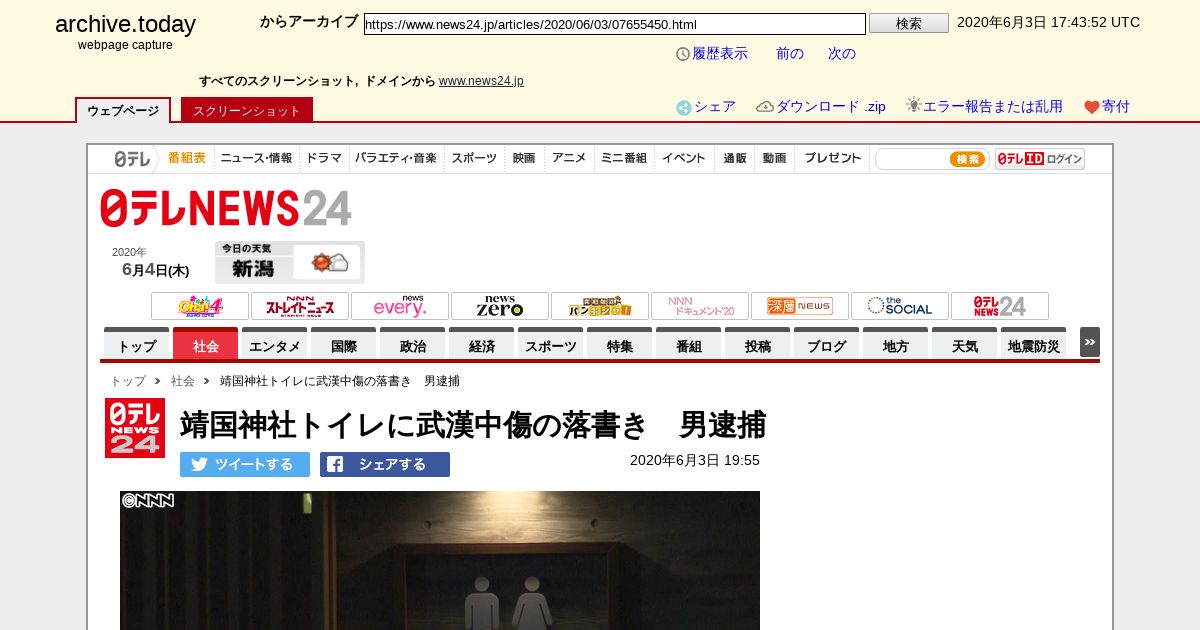Image resolution: width=1200 pixels, height=630 pixels.
Task: Open プレゼント menu item
Action: click(x=833, y=158)
